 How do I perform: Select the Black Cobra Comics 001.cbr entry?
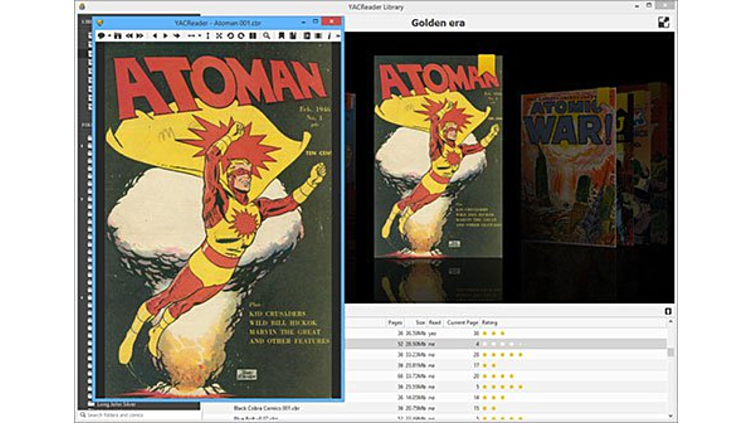pos(266,408)
